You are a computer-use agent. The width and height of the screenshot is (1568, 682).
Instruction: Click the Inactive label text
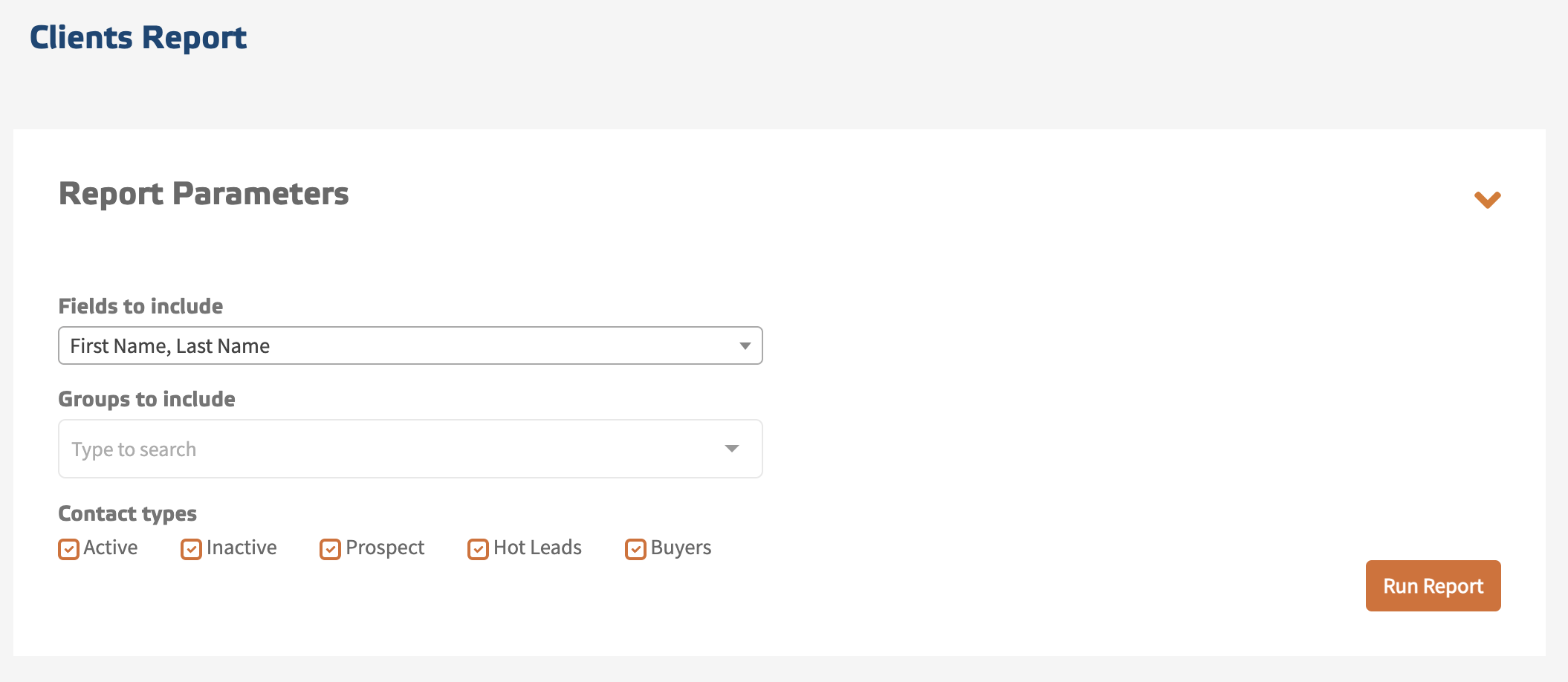(242, 548)
